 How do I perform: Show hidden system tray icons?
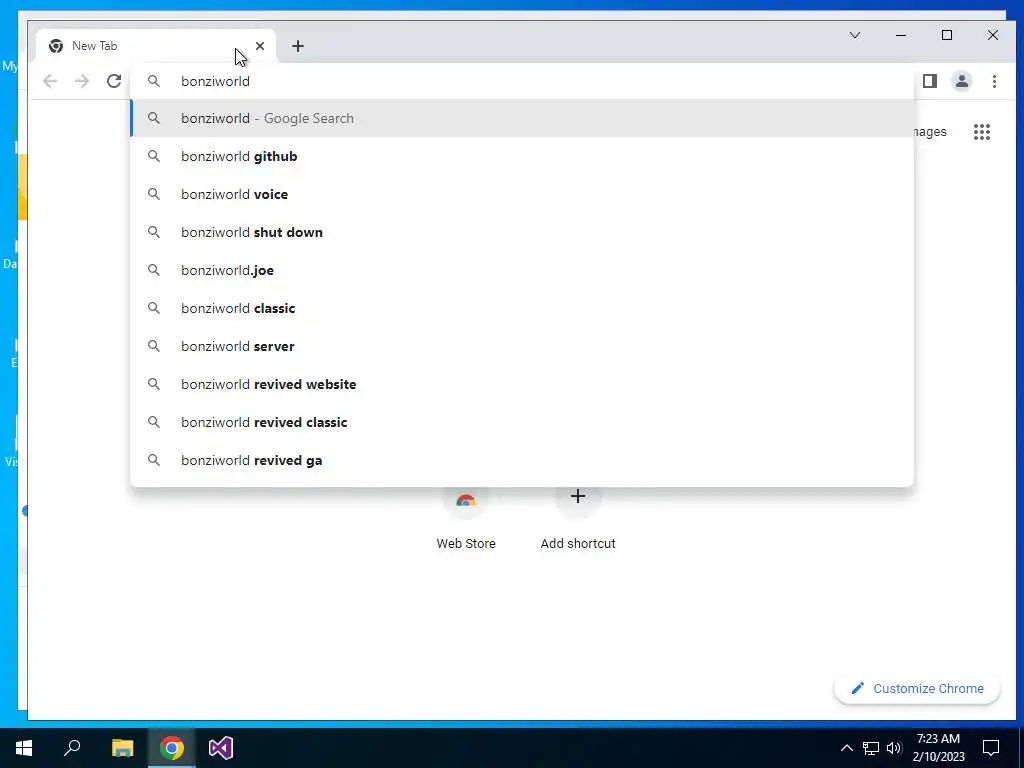click(846, 748)
